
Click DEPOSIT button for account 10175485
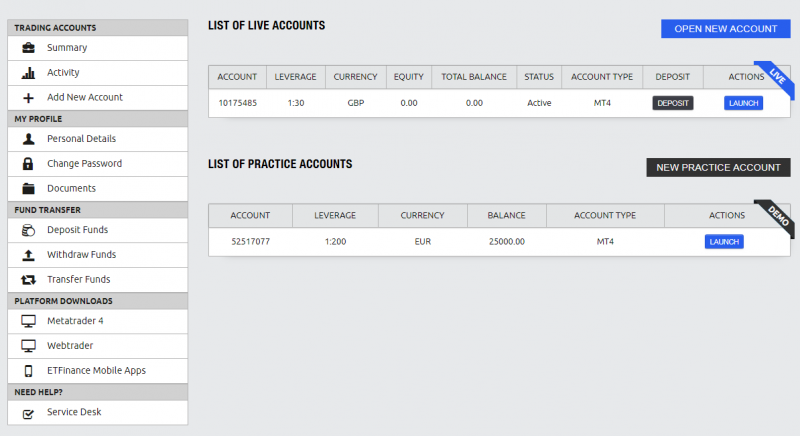pos(672,103)
